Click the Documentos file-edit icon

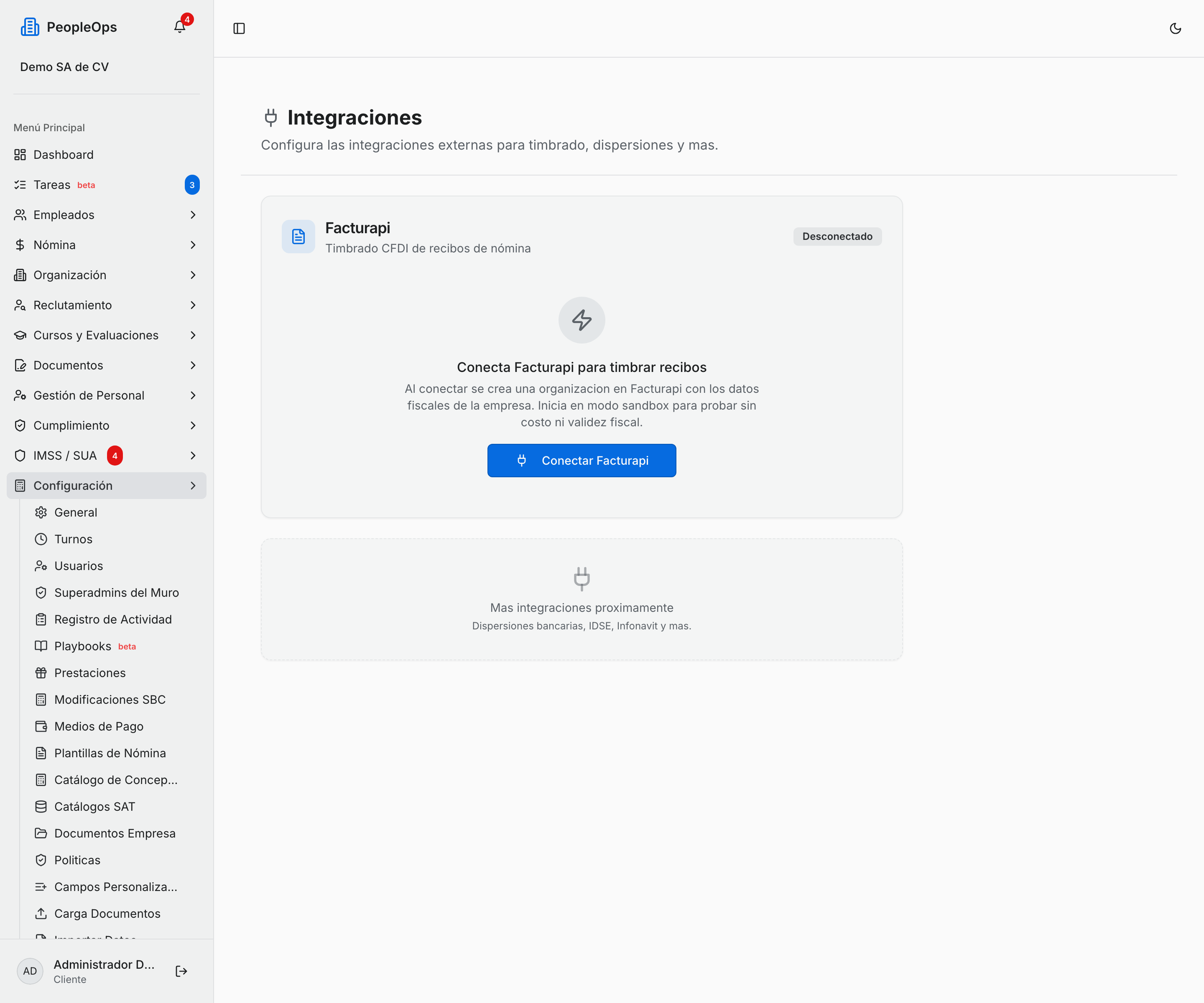[x=20, y=365]
